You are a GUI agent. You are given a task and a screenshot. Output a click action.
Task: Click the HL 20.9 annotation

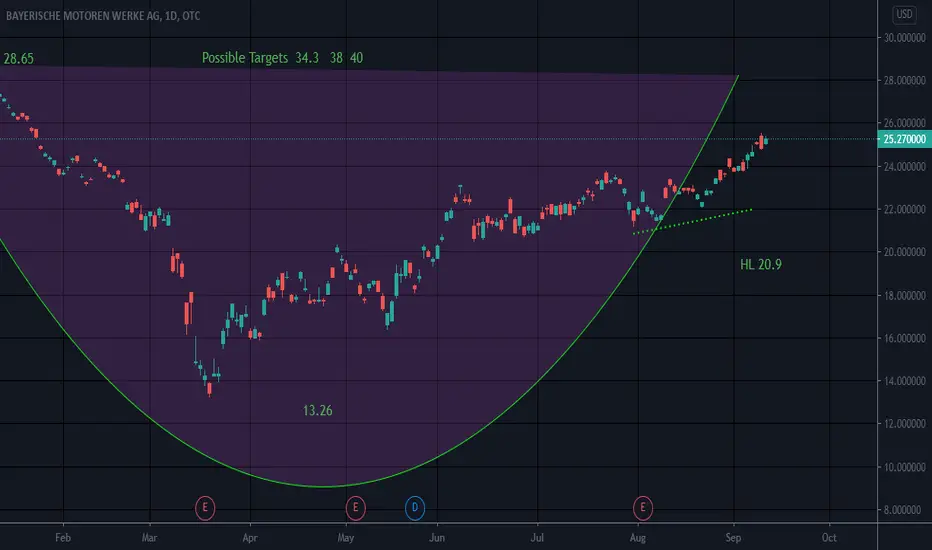point(761,265)
